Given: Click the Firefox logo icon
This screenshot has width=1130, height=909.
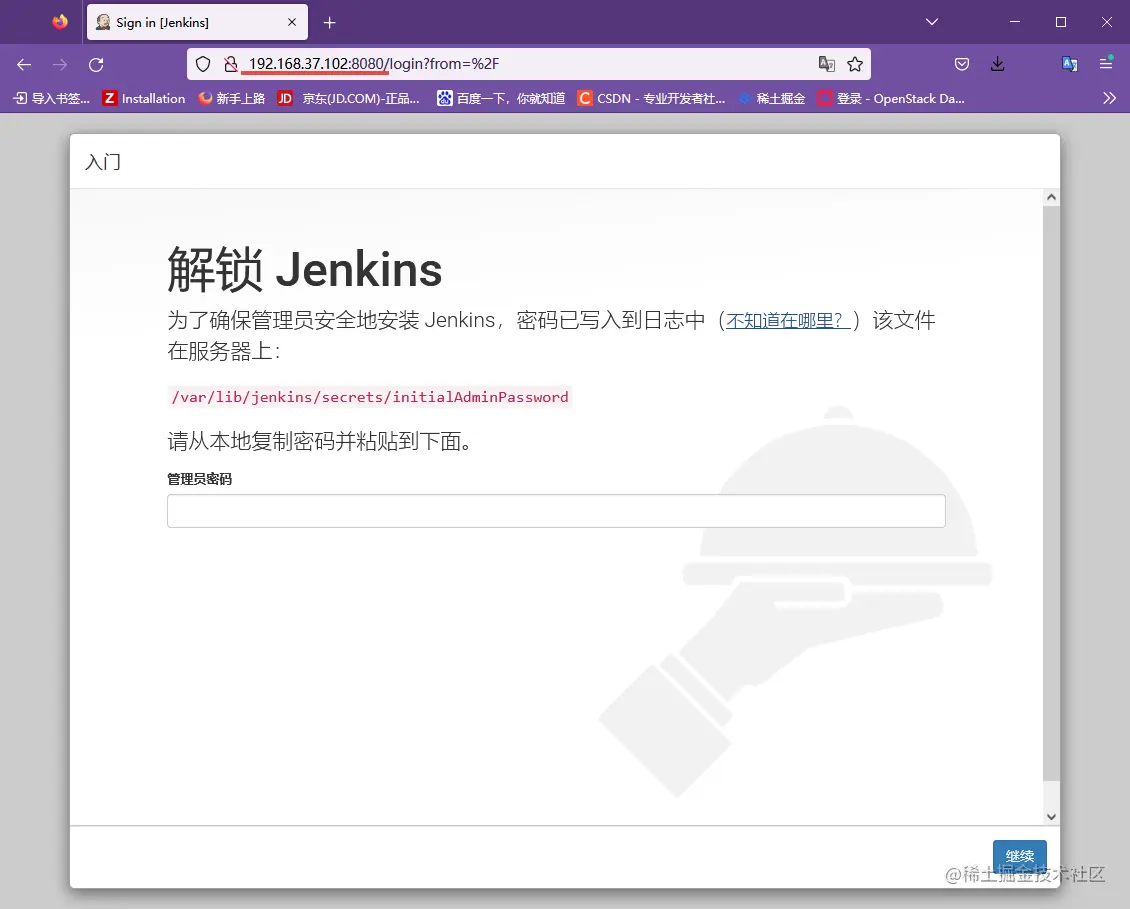Looking at the screenshot, I should [60, 22].
